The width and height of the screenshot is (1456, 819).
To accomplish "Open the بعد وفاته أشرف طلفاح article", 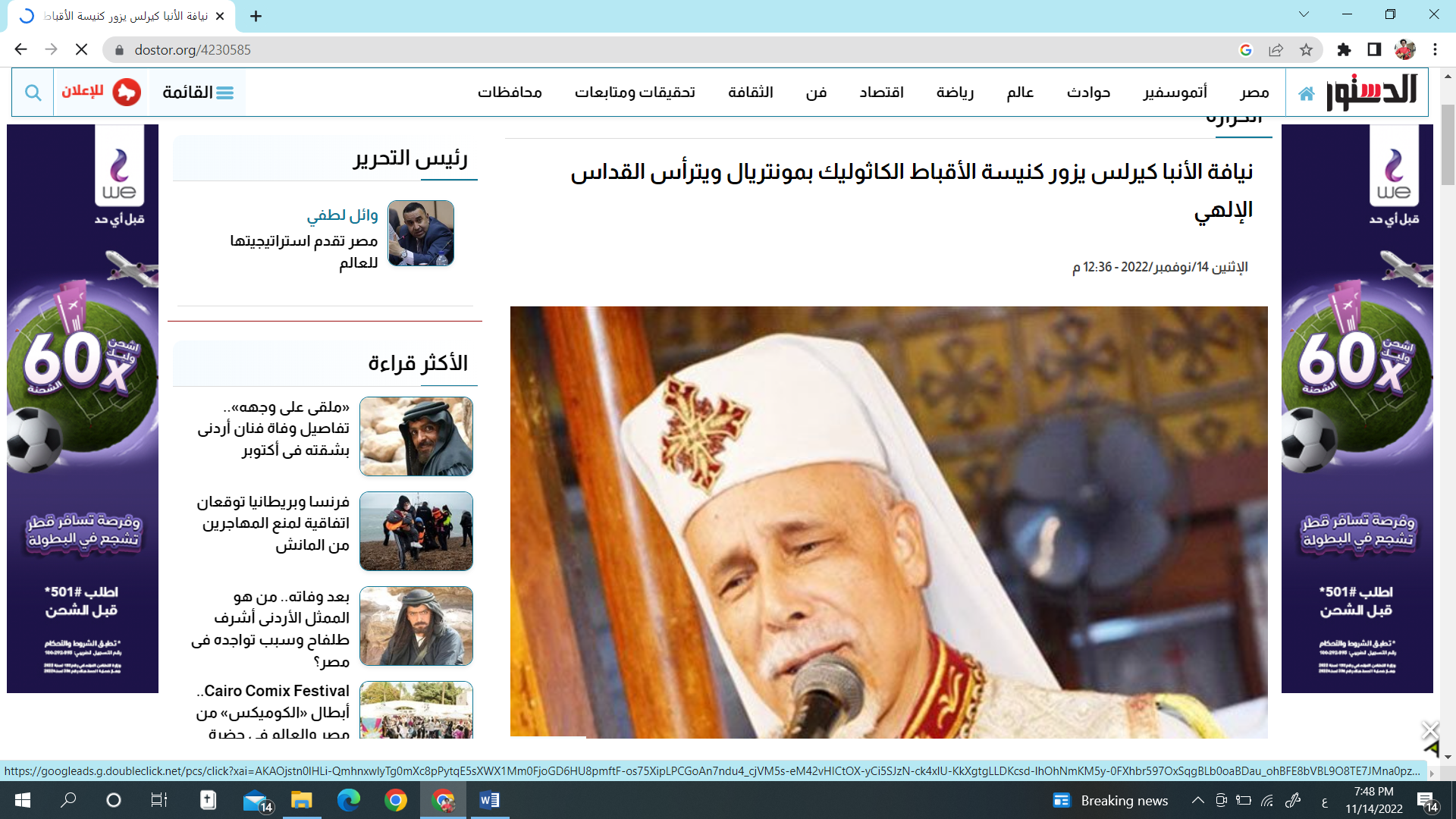I will tap(271, 629).
